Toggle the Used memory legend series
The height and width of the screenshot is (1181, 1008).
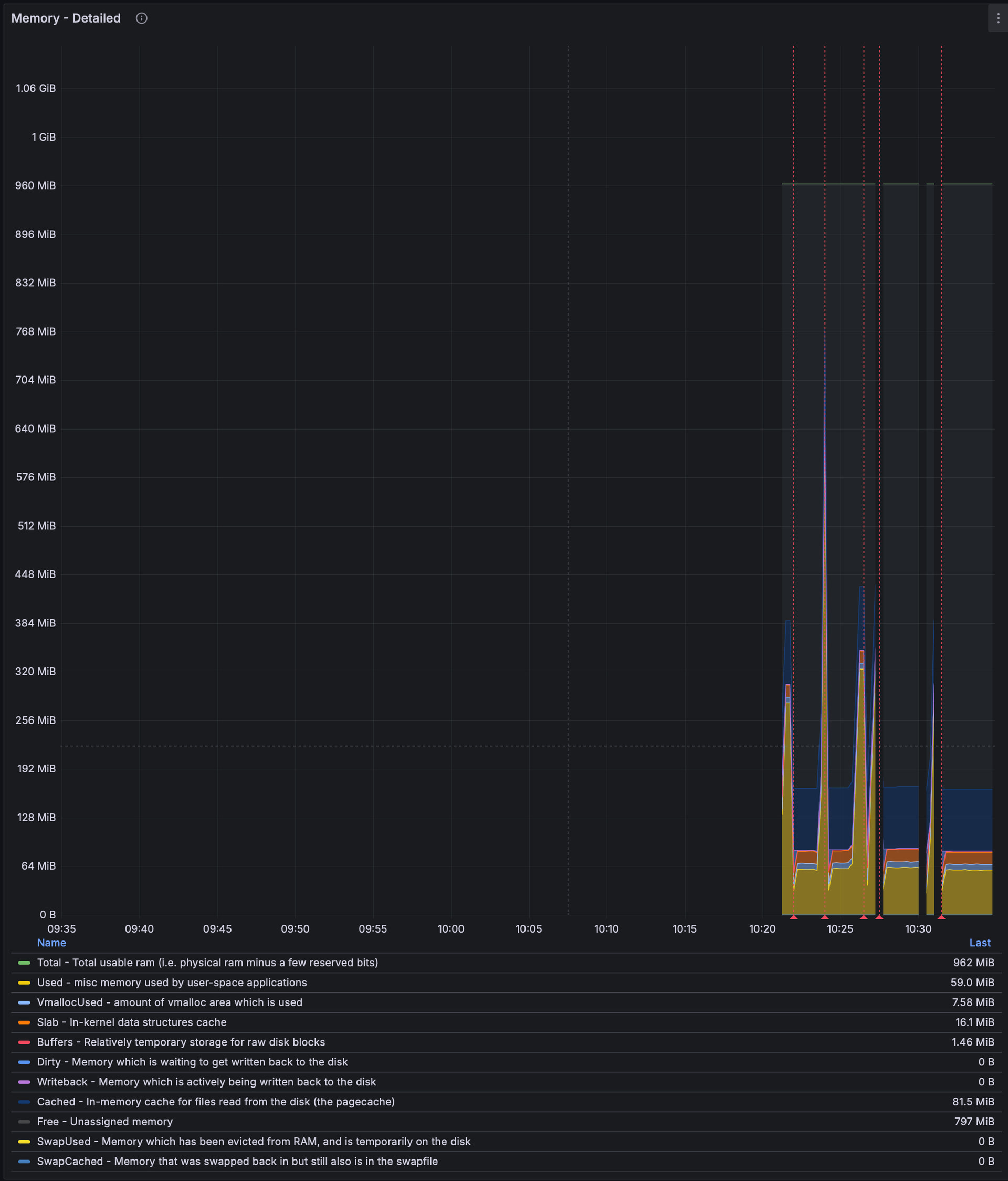pos(172,983)
